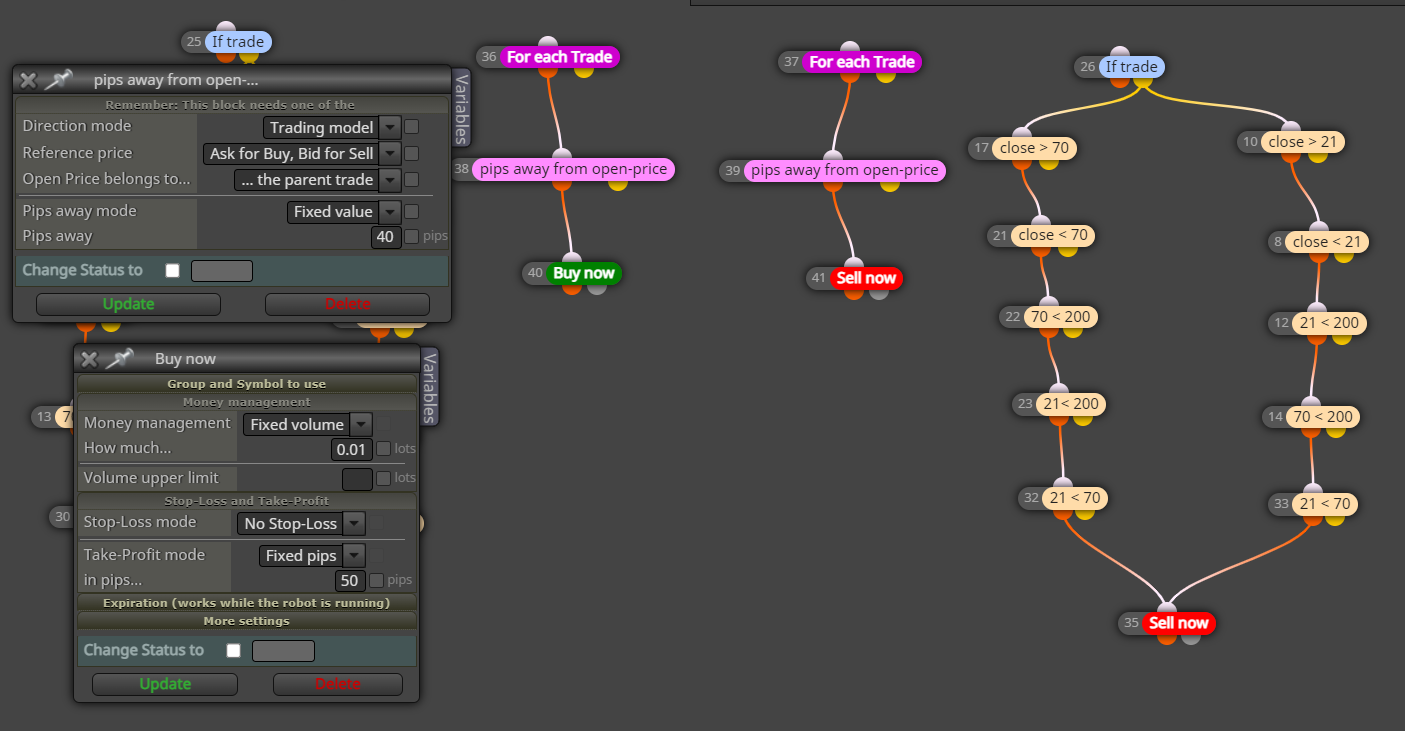The height and width of the screenshot is (731, 1405).
Task: Click the How much lots field
Action: pyautogui.click(x=352, y=450)
